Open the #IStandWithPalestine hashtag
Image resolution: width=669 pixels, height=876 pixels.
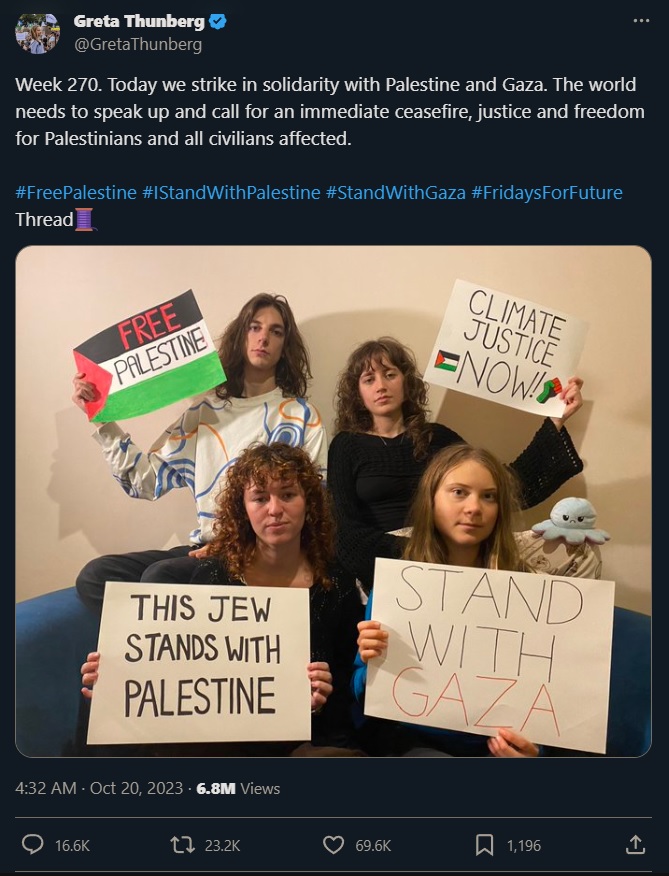231,193
